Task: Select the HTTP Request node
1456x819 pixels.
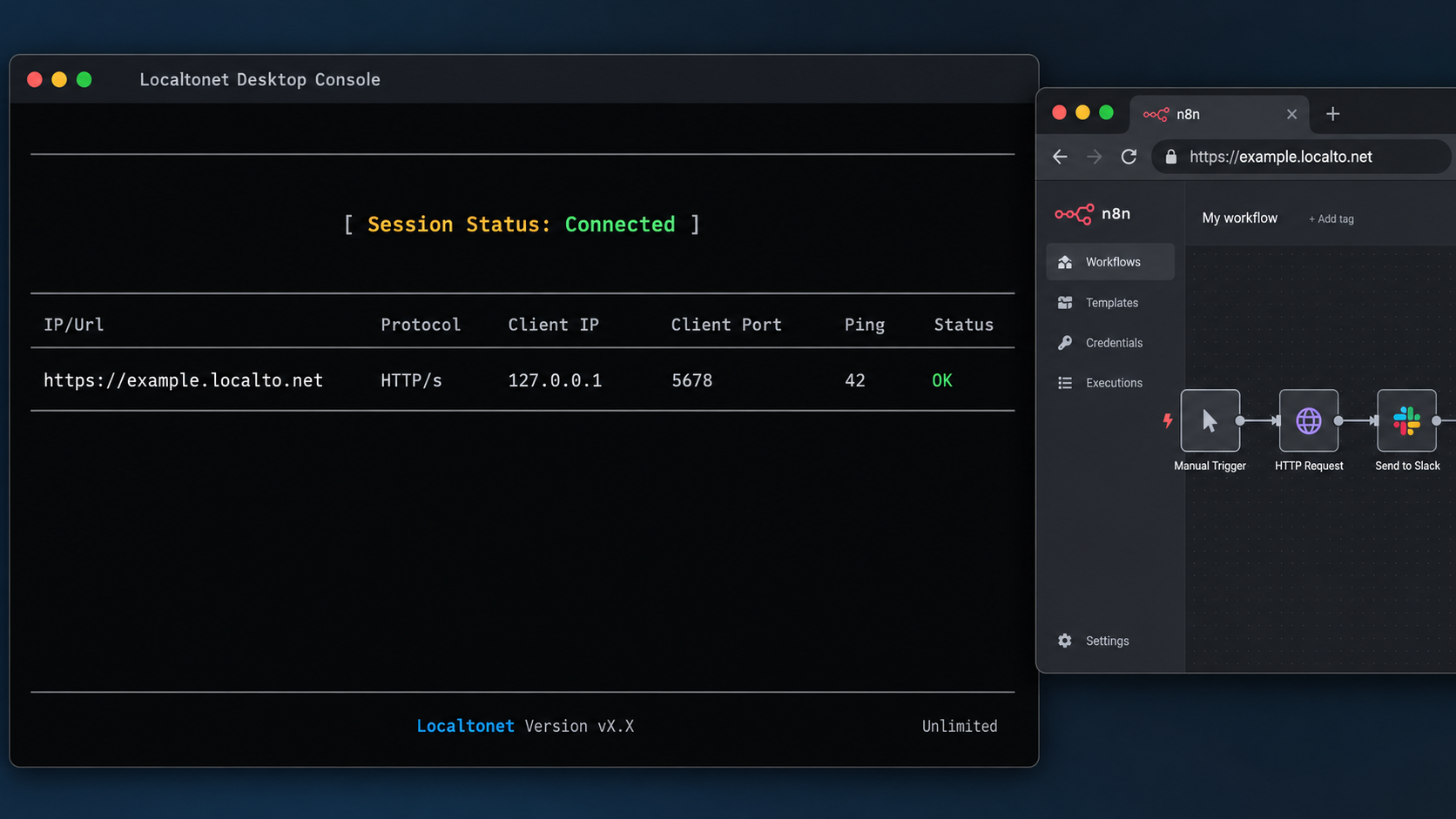Action: (1309, 421)
